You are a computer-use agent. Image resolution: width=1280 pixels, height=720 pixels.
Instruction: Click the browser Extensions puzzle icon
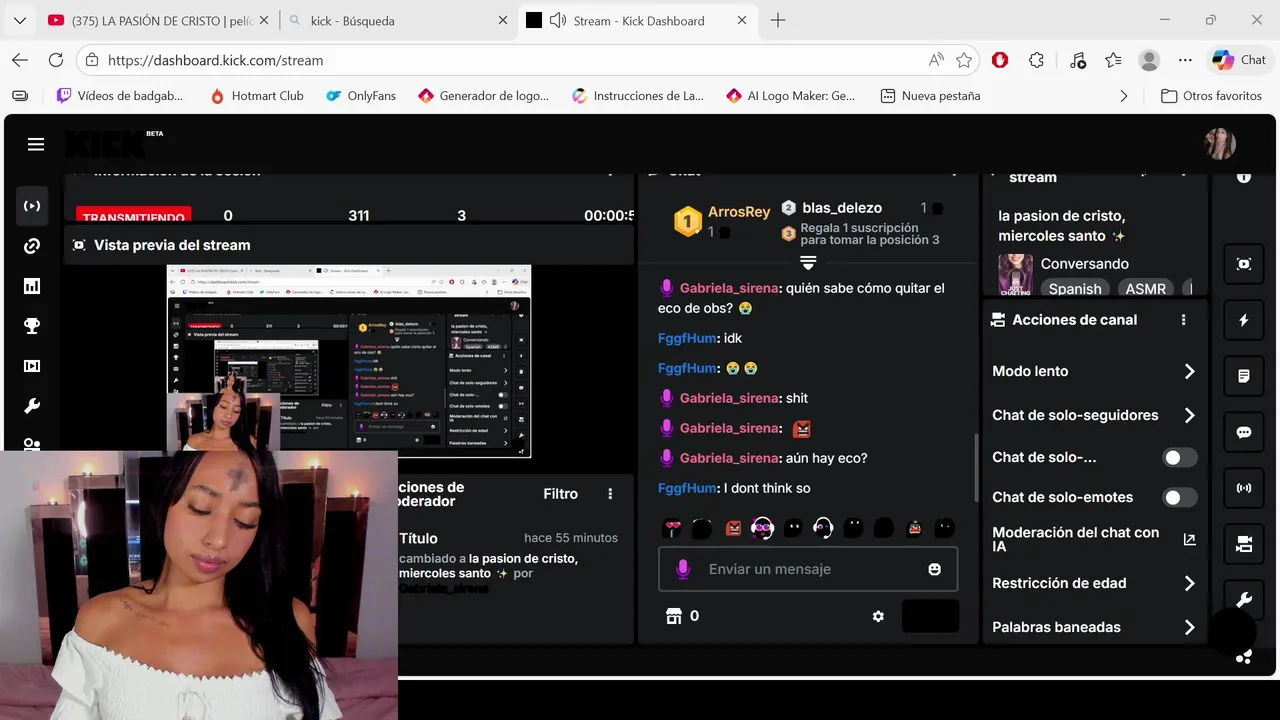1037,60
